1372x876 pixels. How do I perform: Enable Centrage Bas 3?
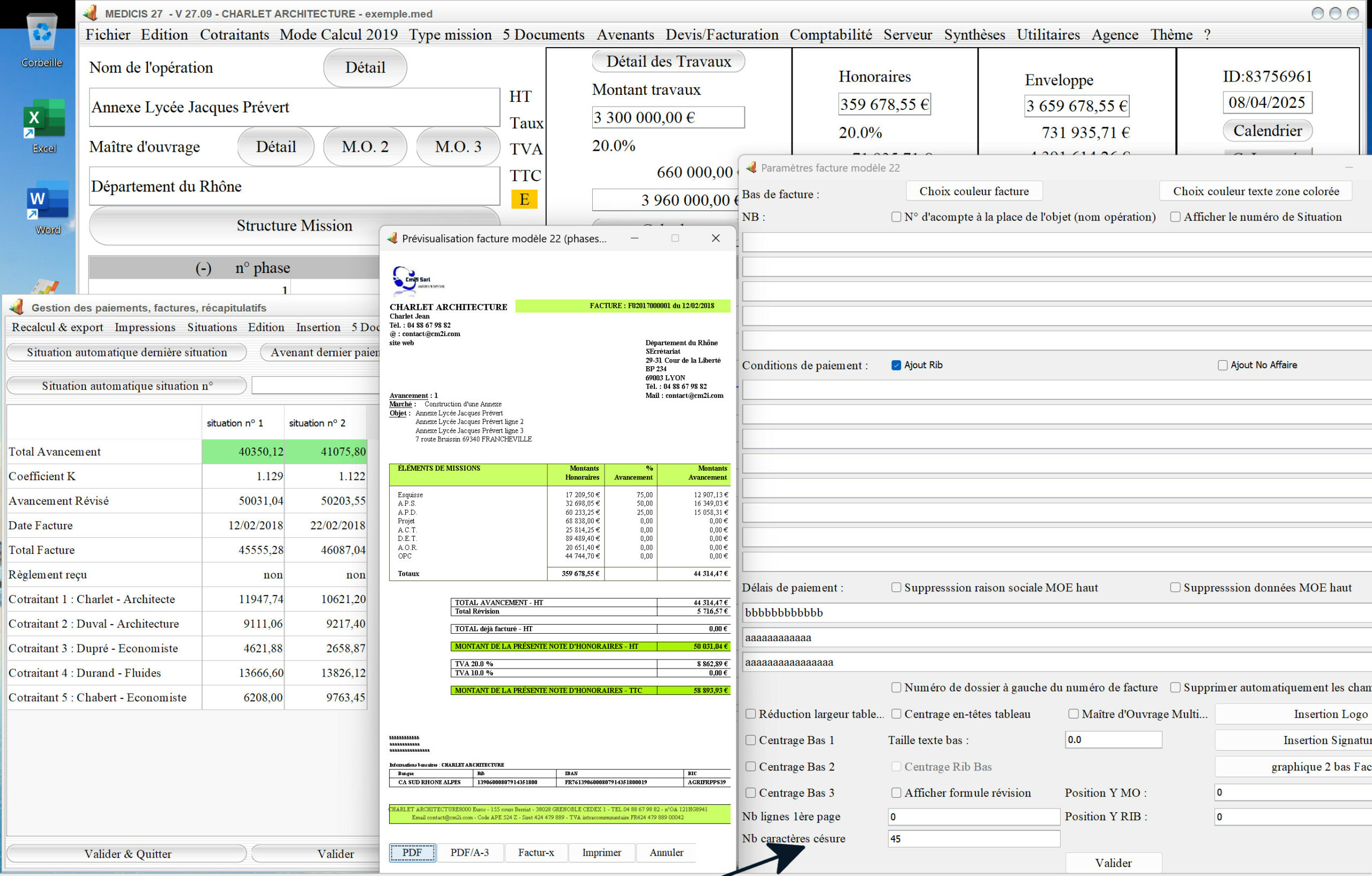[x=751, y=792]
